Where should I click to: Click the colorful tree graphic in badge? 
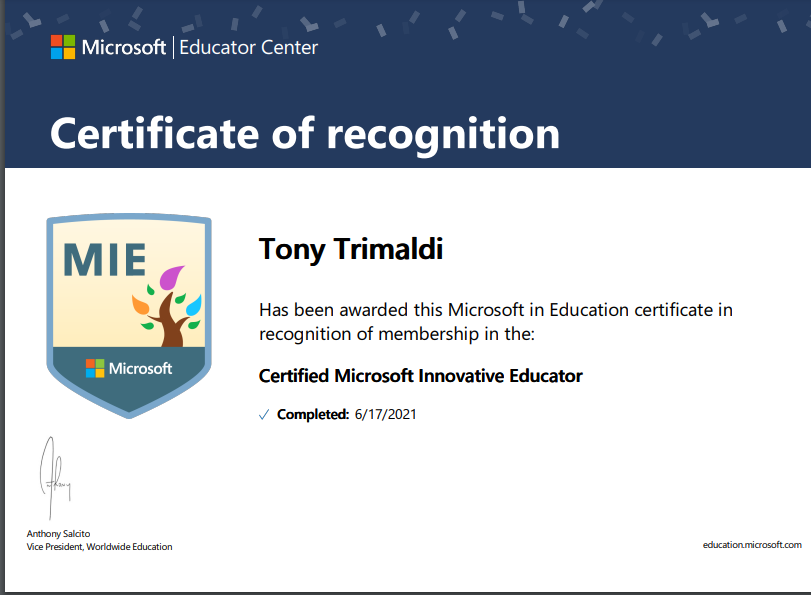click(167, 306)
